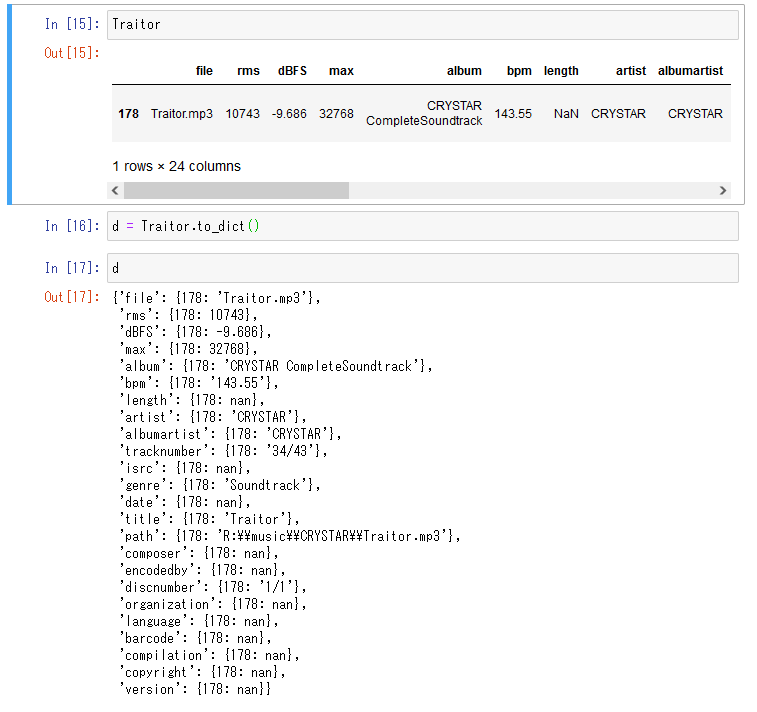
Task: Click the 'composer': nan output line
Action: coord(199,553)
